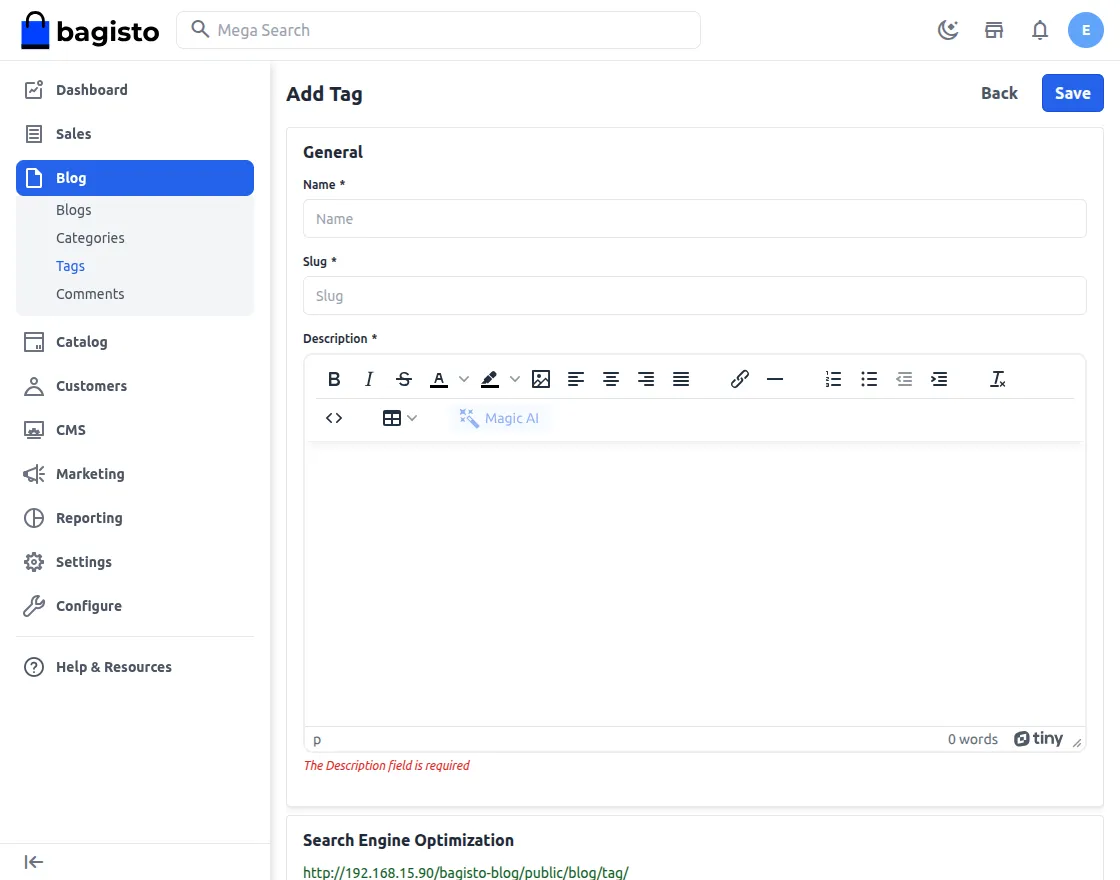Click the bagisto logo
1120x880 pixels.
[x=90, y=30]
